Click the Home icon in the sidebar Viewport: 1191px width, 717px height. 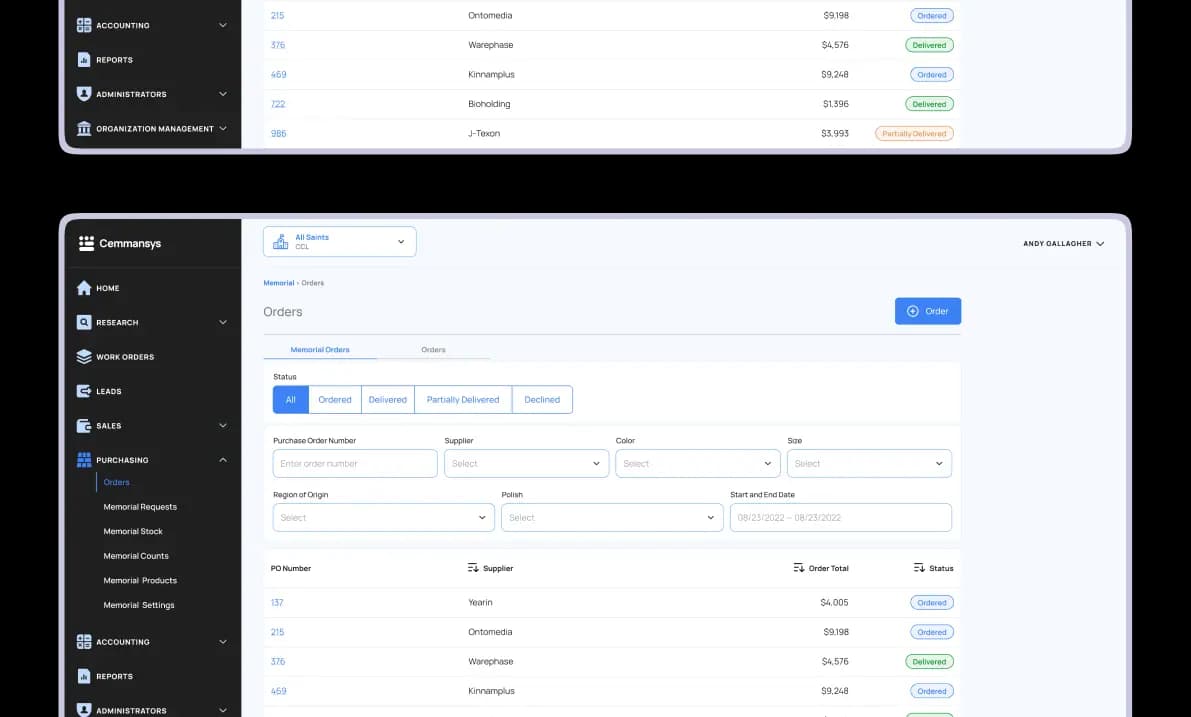click(x=84, y=288)
